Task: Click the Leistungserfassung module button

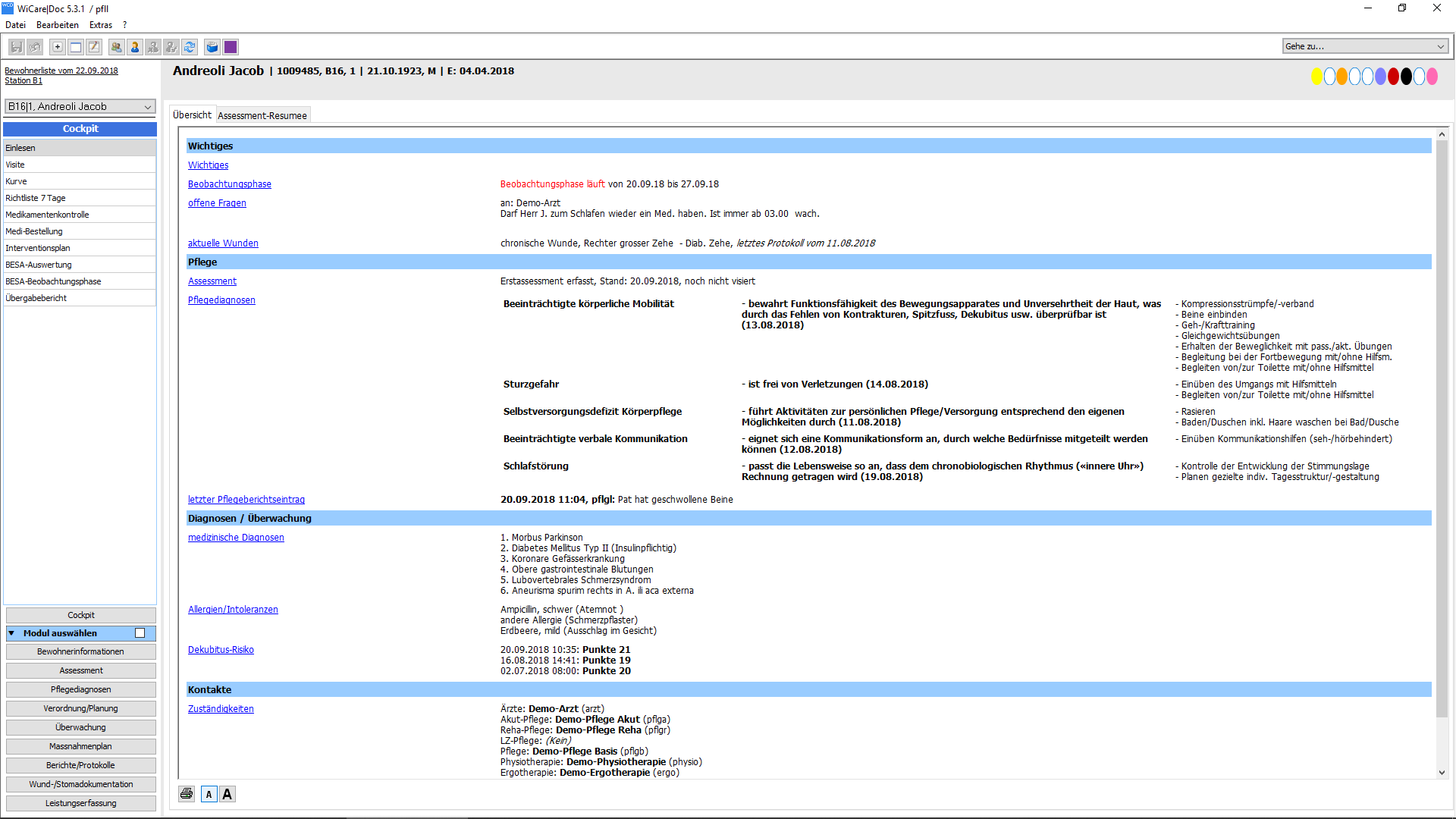Action: tap(80, 804)
